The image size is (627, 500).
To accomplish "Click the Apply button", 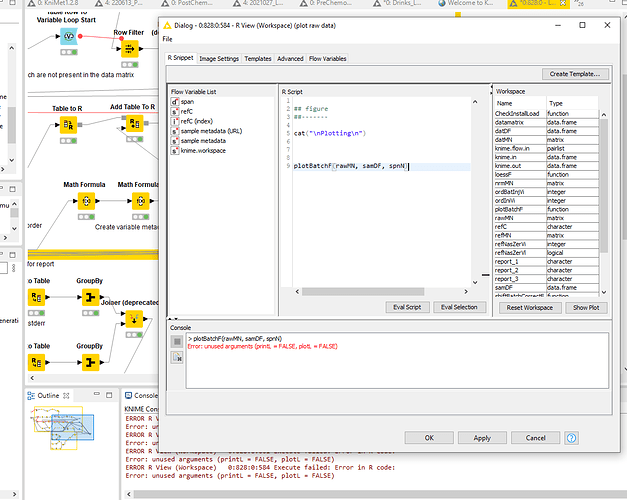I will click(x=482, y=438).
